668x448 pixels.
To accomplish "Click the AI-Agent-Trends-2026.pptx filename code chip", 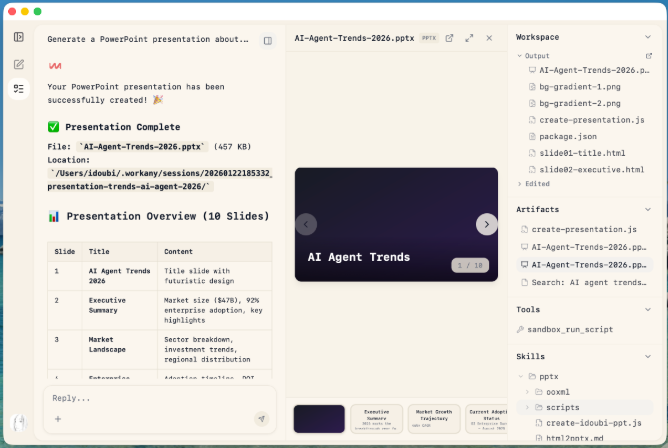I will tap(142, 146).
